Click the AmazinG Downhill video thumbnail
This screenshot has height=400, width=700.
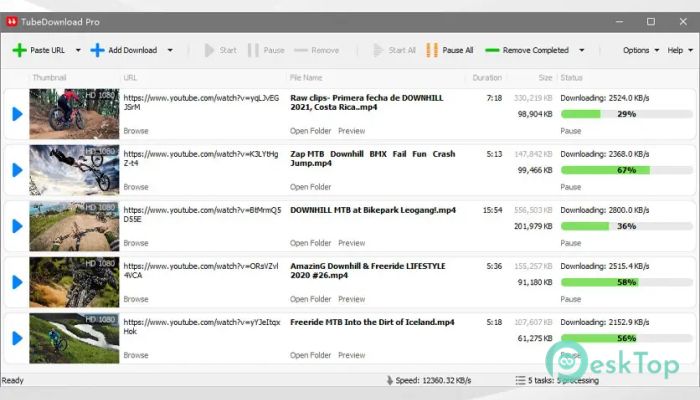74,282
